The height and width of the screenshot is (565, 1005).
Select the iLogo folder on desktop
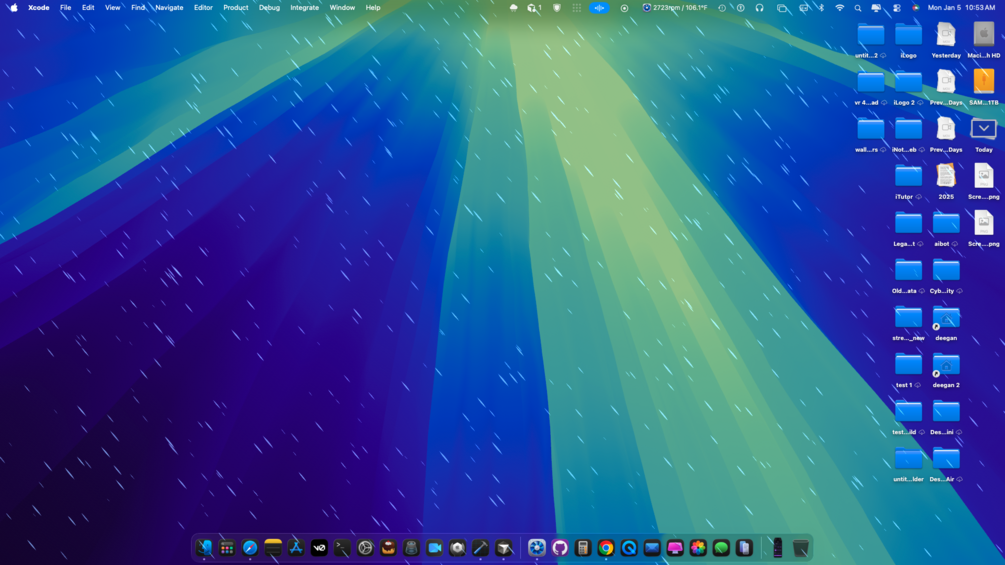tap(908, 35)
